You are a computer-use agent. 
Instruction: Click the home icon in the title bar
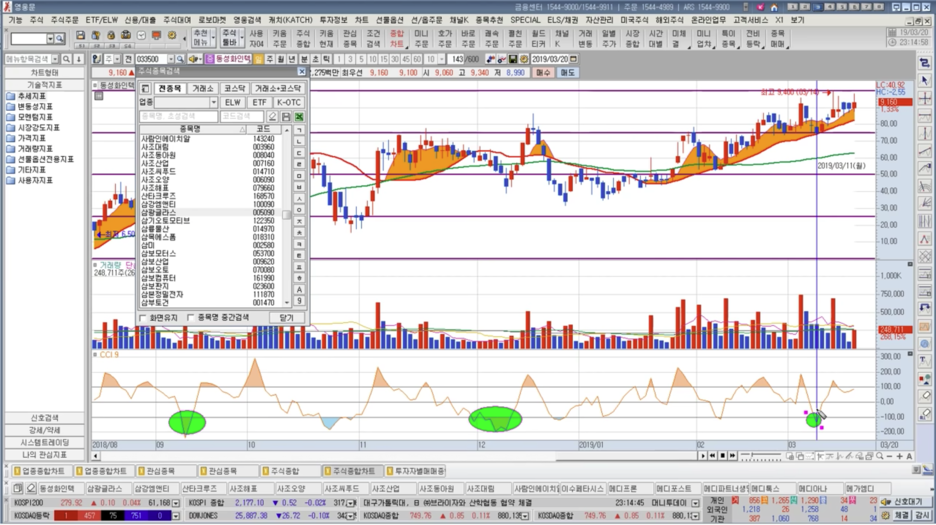(x=774, y=7)
